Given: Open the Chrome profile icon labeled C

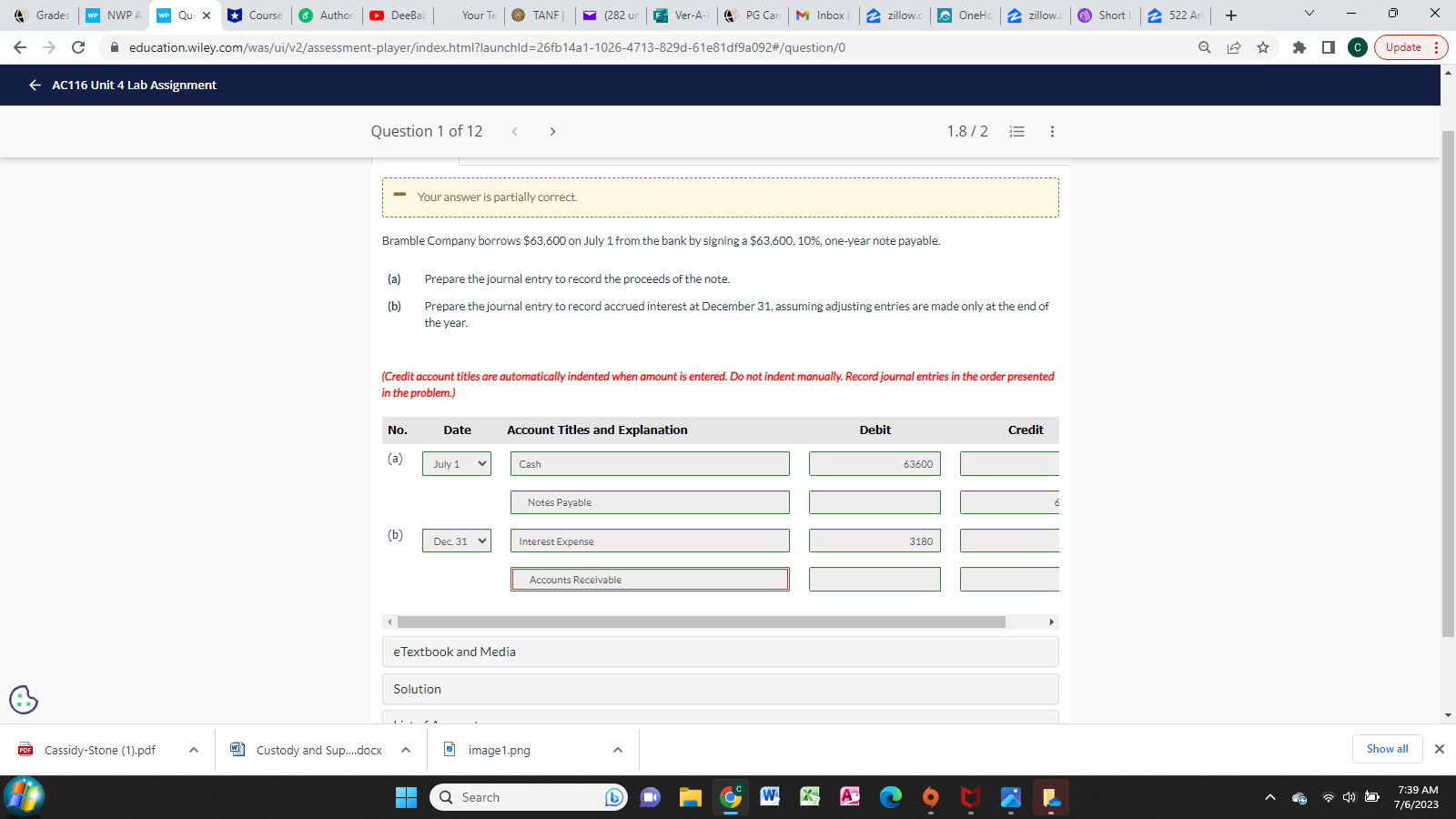Looking at the screenshot, I should [x=1357, y=47].
